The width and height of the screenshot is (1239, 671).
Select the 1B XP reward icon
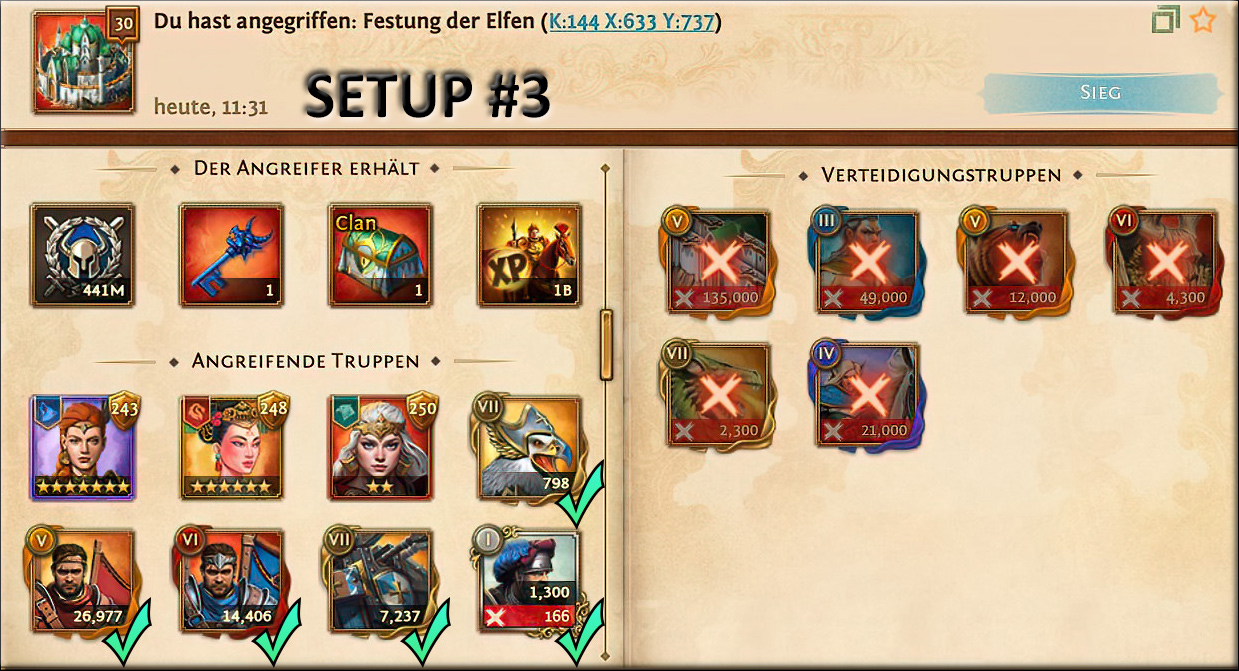tap(529, 255)
